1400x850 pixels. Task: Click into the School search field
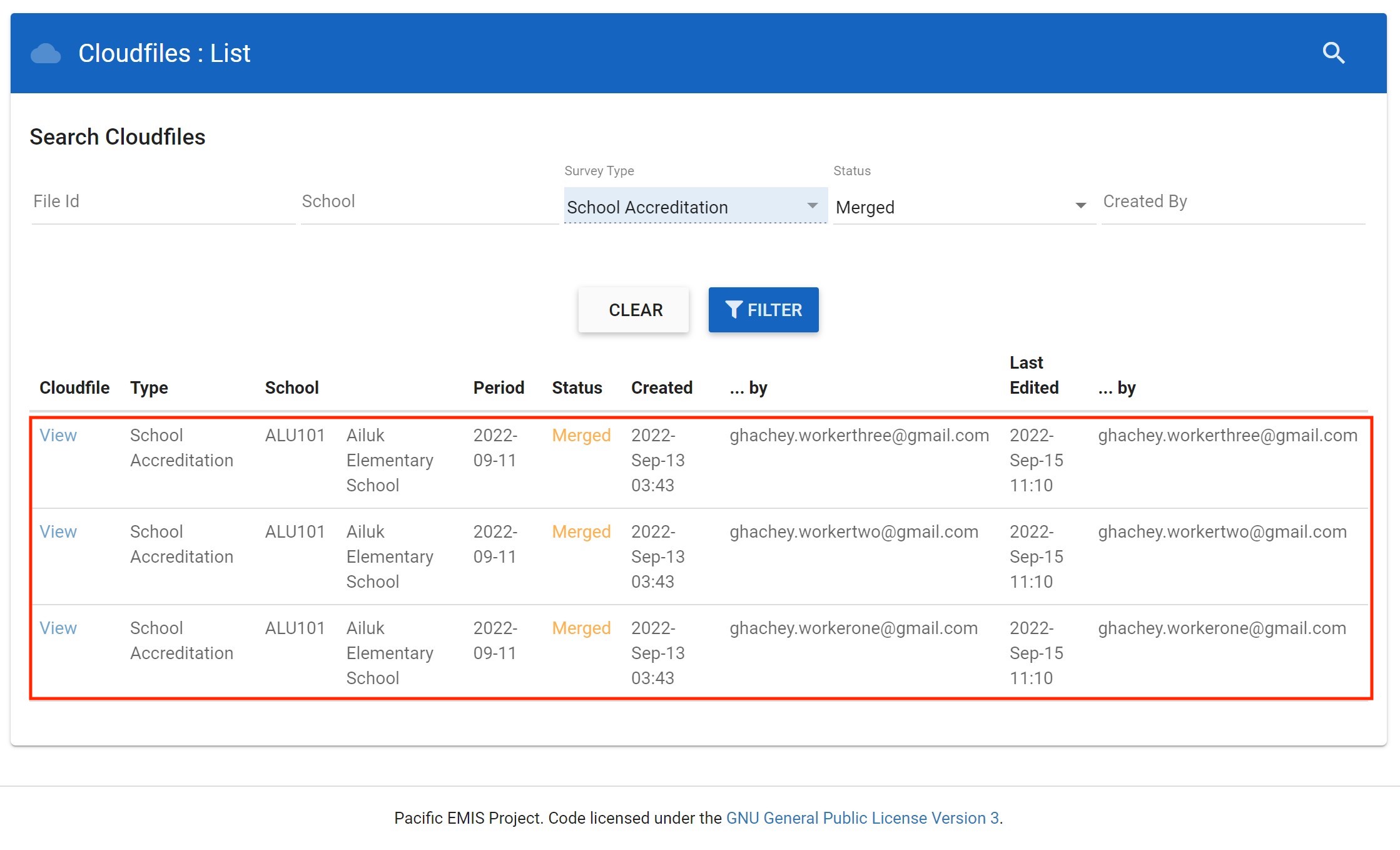(429, 202)
